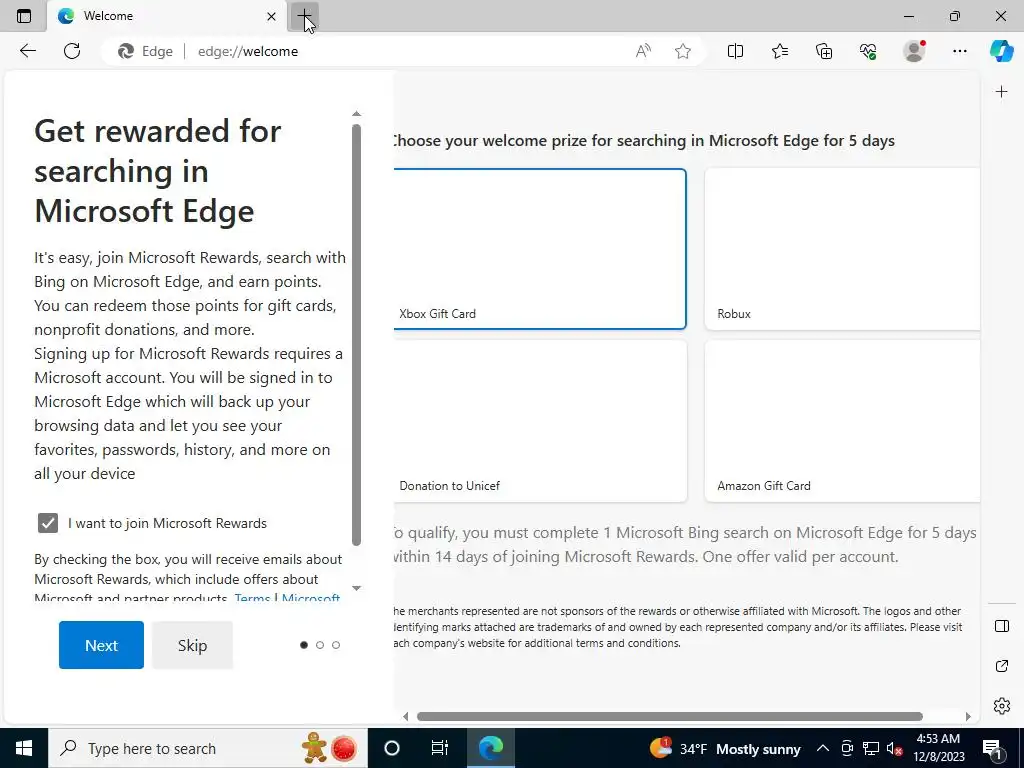Click the Choose your welcome prize heading

point(644,140)
